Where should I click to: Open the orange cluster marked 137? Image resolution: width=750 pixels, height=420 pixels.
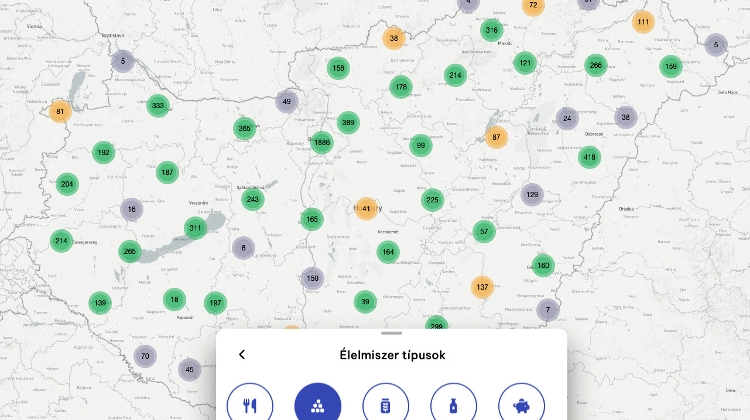pyautogui.click(x=482, y=287)
